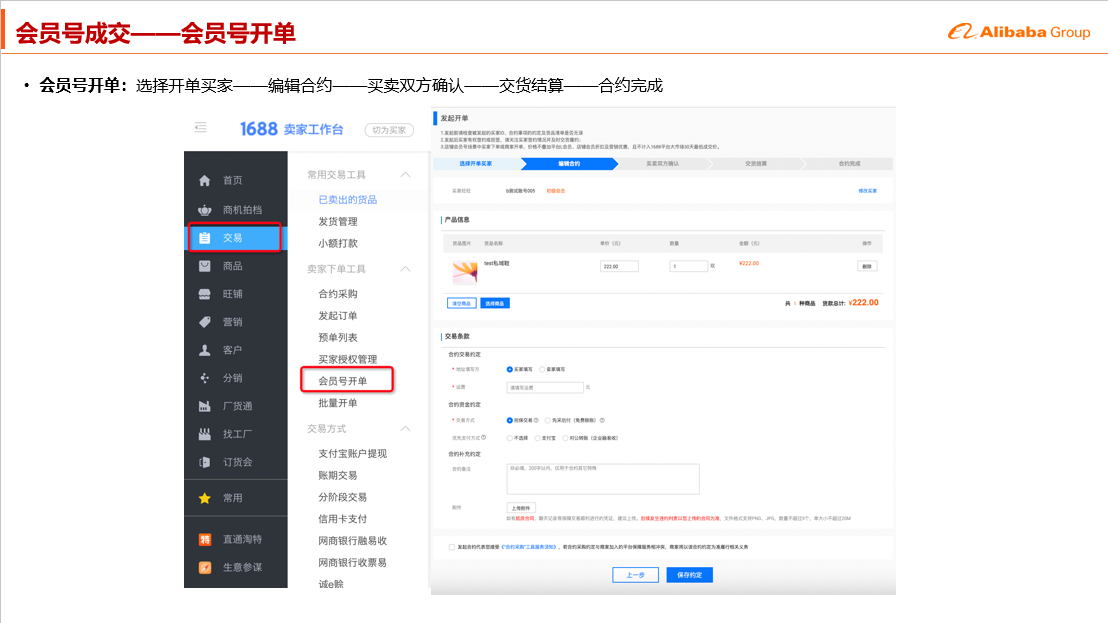The width and height of the screenshot is (1108, 623).
Task: Open 会员号开单 menu item
Action: click(343, 381)
